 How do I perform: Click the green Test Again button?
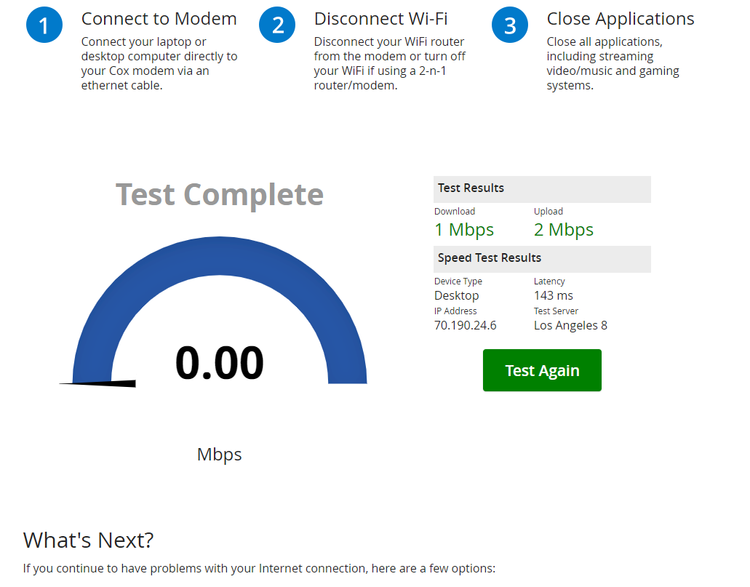[542, 370]
